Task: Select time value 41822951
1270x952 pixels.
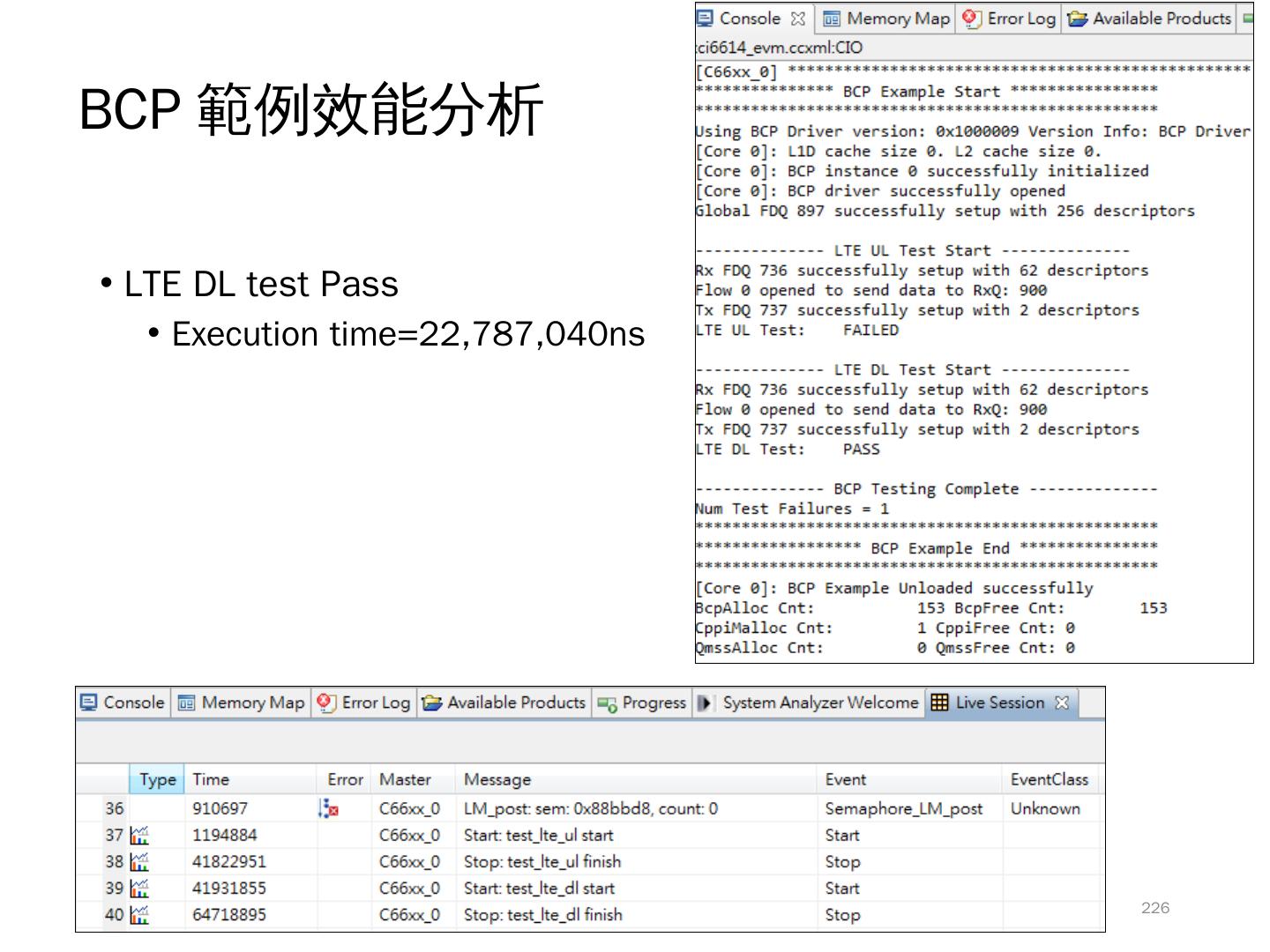Action: coord(228,861)
